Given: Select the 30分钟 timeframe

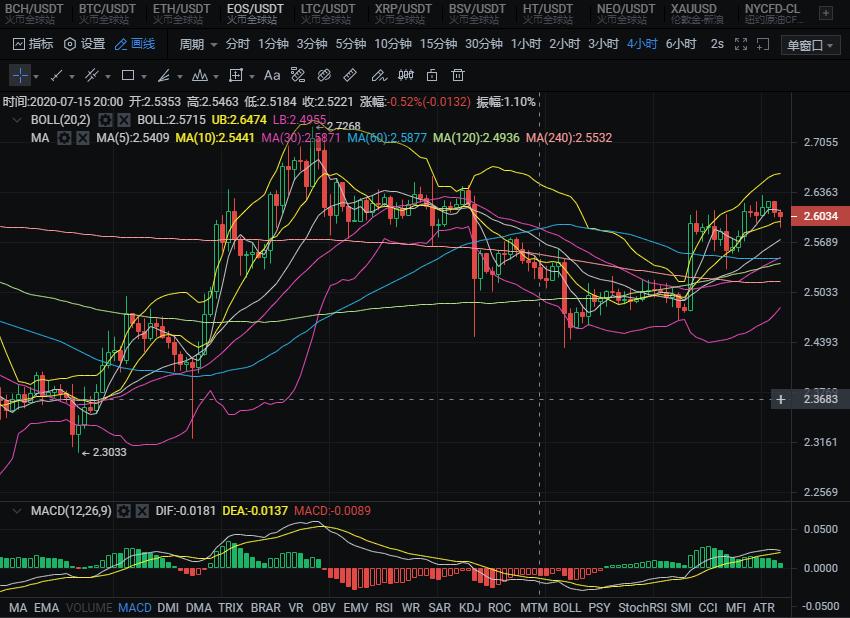Looking at the screenshot, I should pos(484,44).
